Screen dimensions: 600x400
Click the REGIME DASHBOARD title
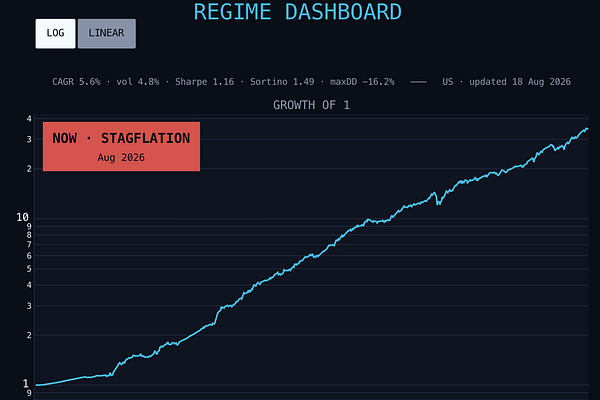(x=298, y=11)
